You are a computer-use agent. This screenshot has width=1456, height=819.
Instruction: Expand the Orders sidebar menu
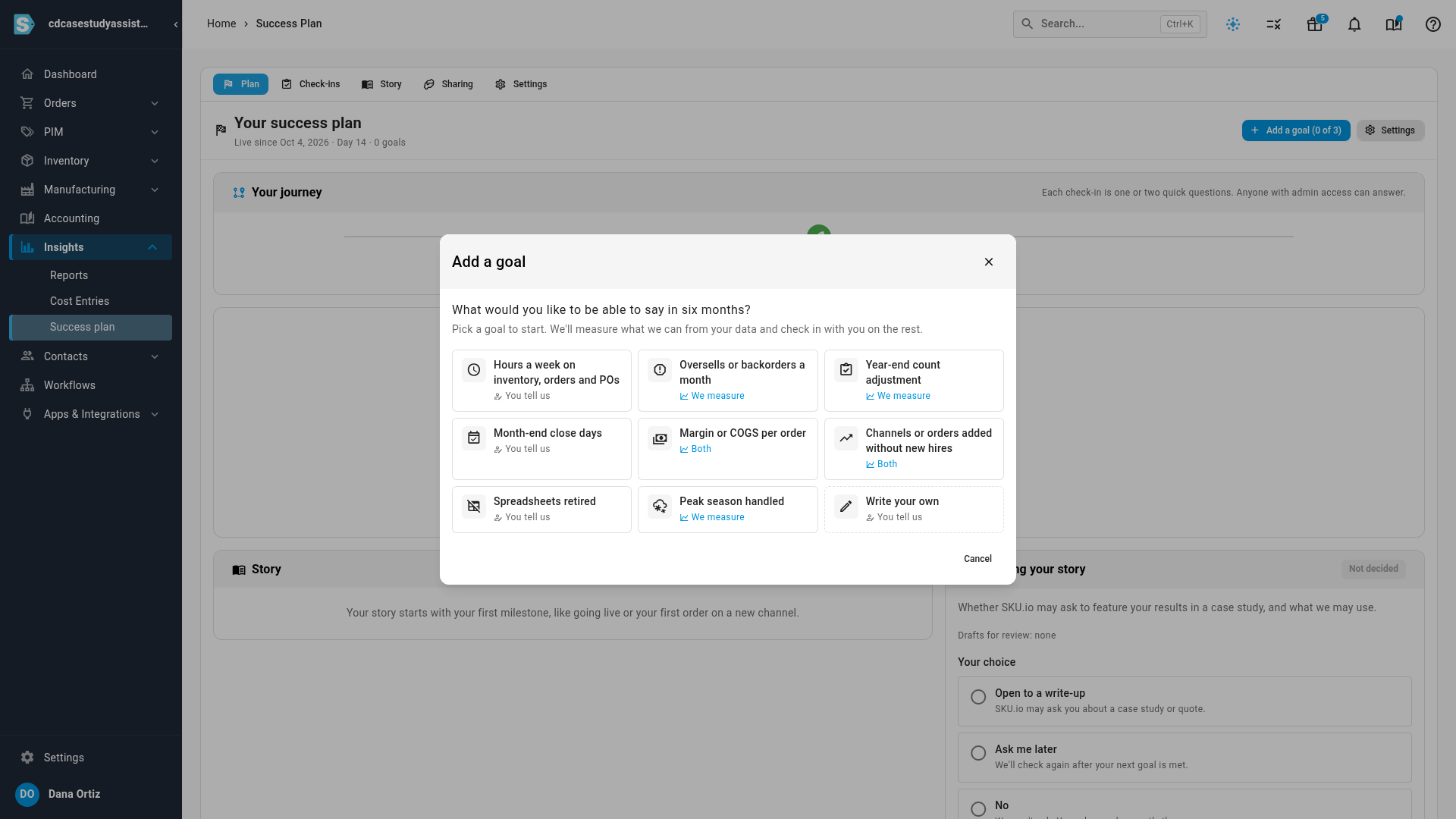90,103
